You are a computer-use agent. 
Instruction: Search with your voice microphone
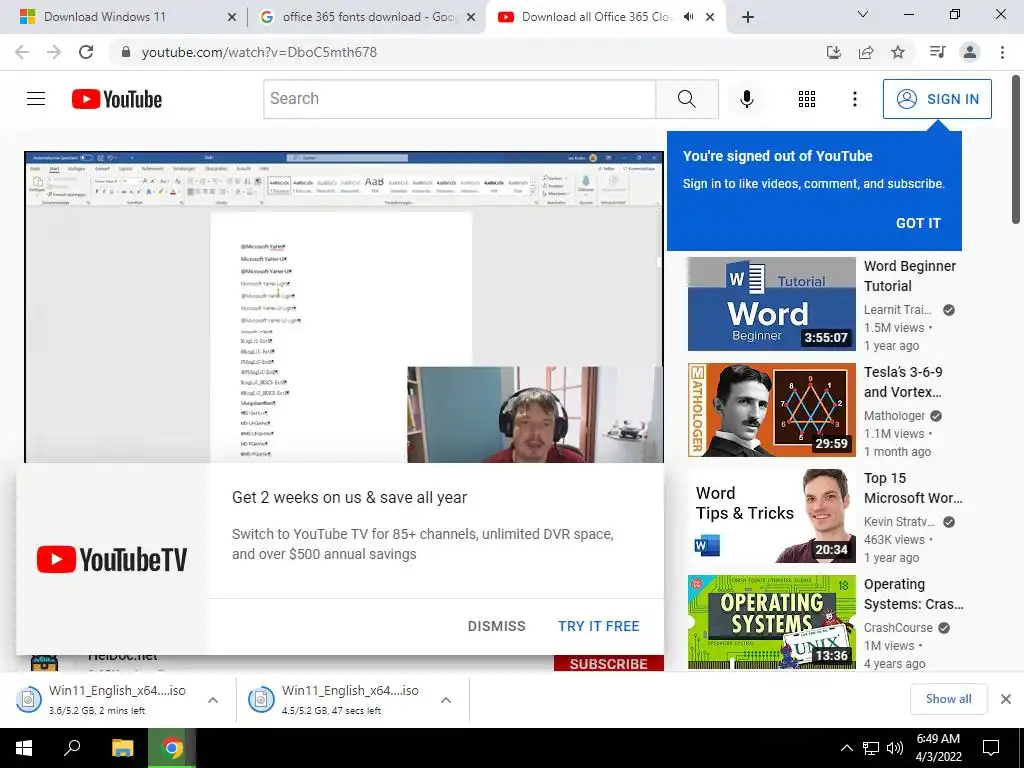746,99
